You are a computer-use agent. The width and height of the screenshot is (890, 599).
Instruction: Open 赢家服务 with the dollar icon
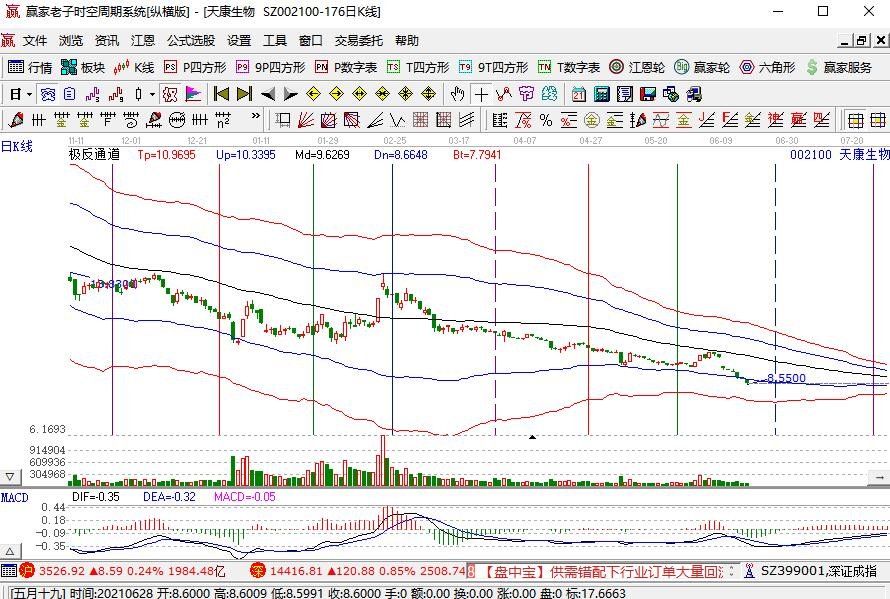tap(839, 68)
